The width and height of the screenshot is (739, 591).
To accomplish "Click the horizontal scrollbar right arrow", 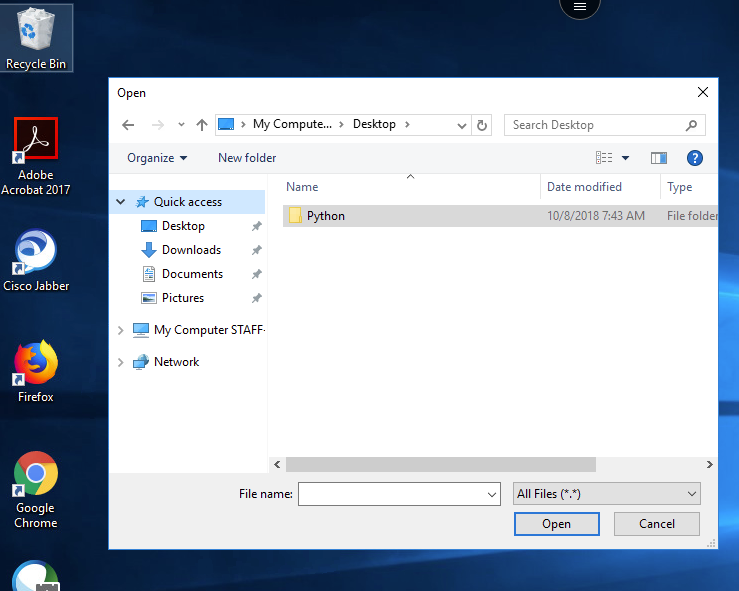I will pos(710,465).
